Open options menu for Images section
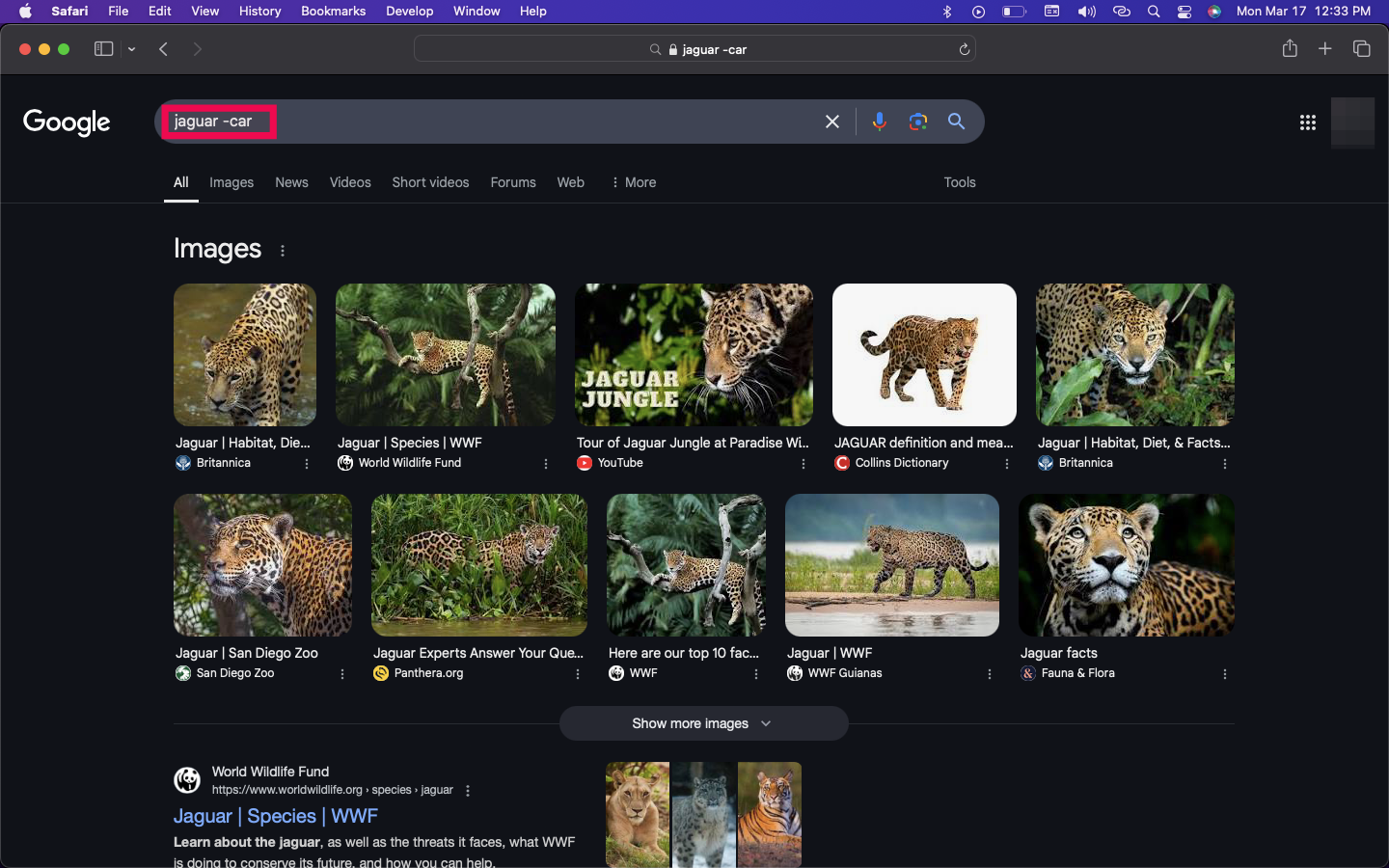This screenshot has height=868, width=1389. (283, 251)
